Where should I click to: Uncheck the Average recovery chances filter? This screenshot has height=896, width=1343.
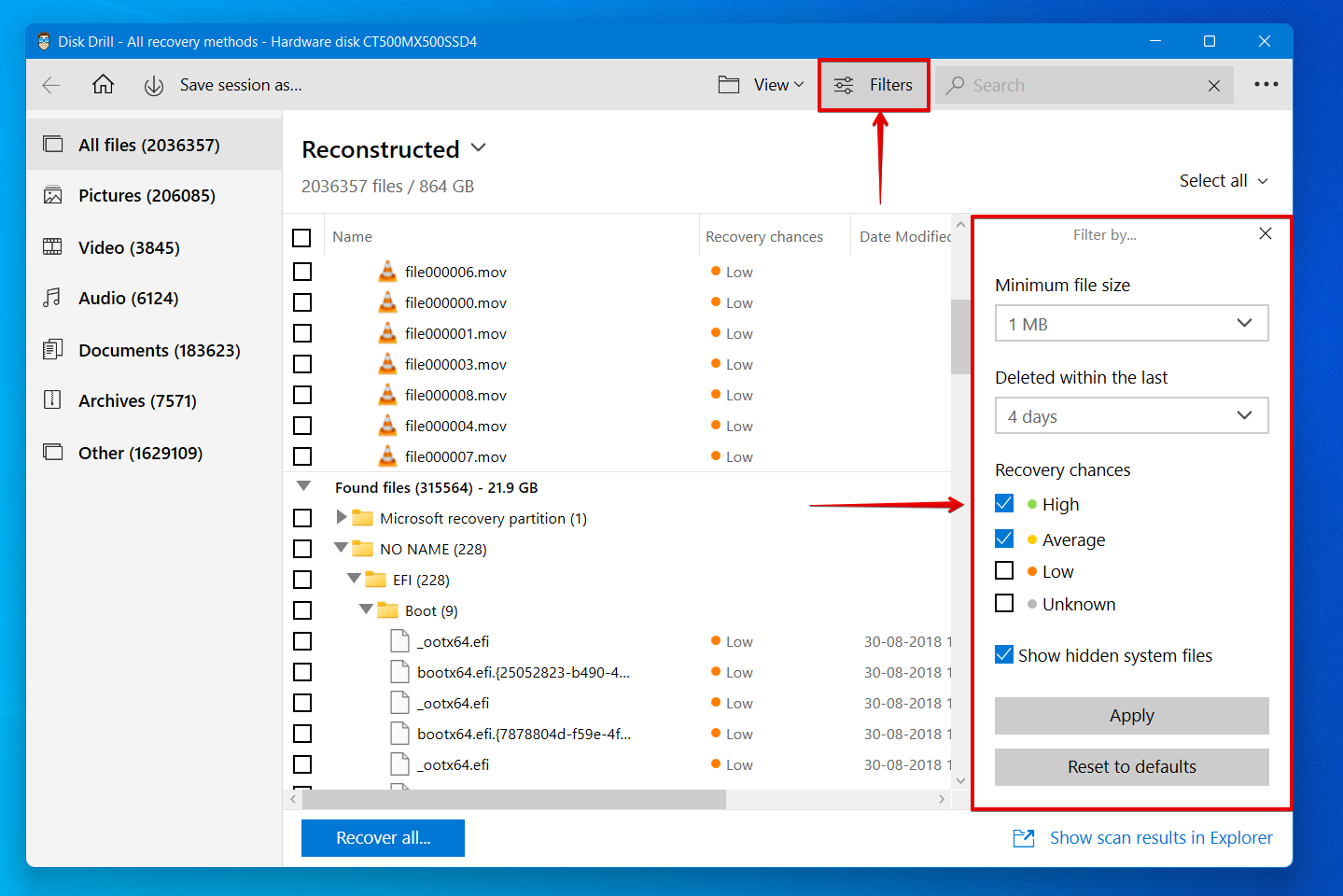coord(1004,539)
